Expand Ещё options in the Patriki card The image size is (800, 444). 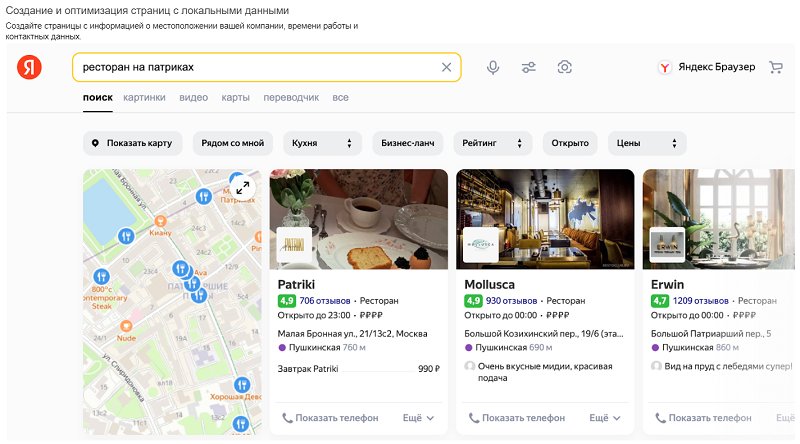(x=418, y=418)
